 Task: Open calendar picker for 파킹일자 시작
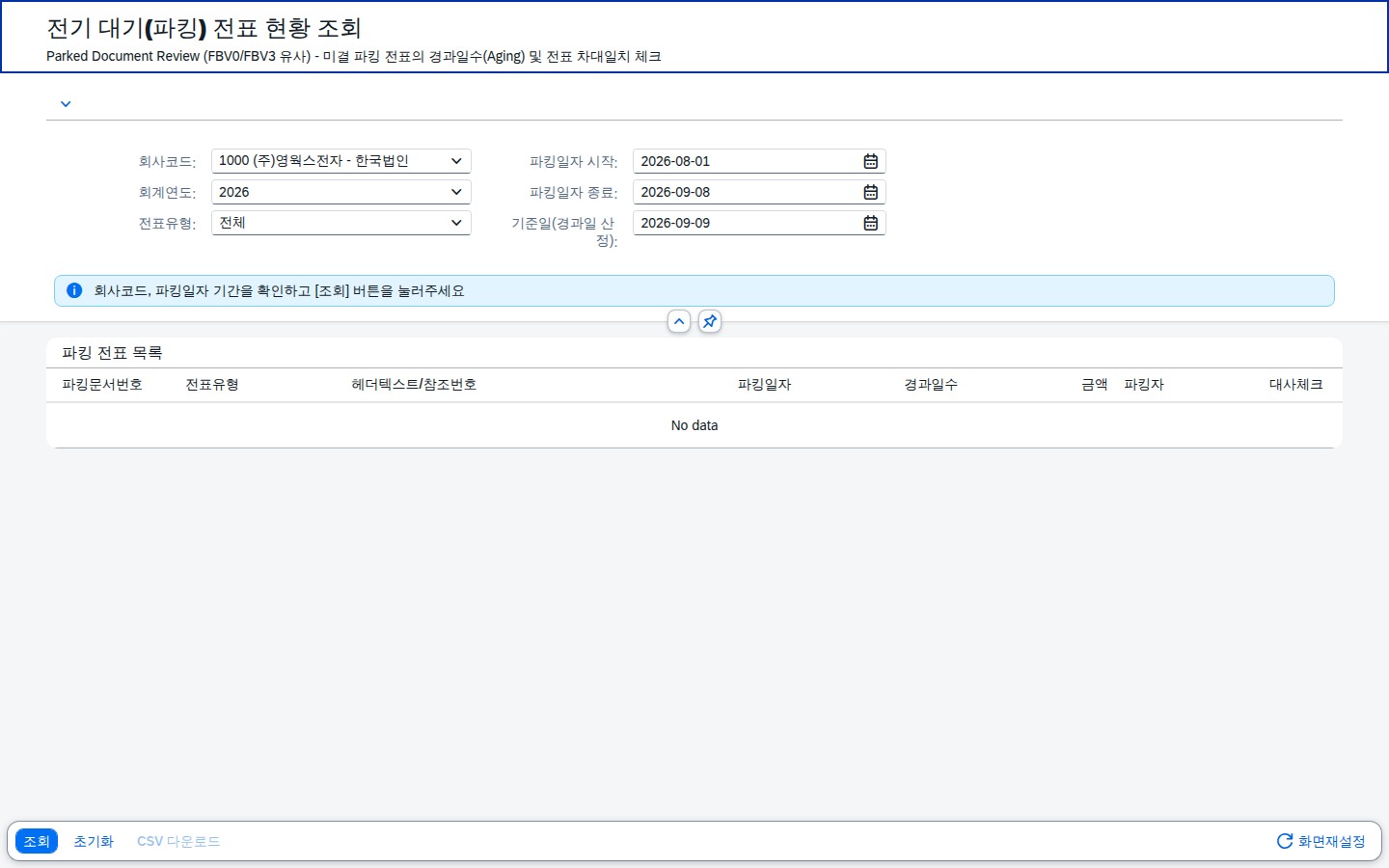(x=870, y=161)
